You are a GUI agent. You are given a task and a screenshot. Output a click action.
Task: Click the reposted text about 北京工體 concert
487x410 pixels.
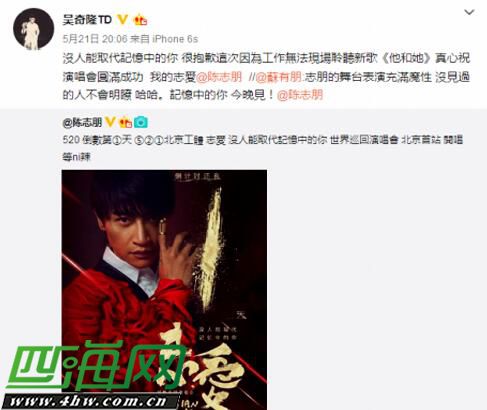pos(263,148)
